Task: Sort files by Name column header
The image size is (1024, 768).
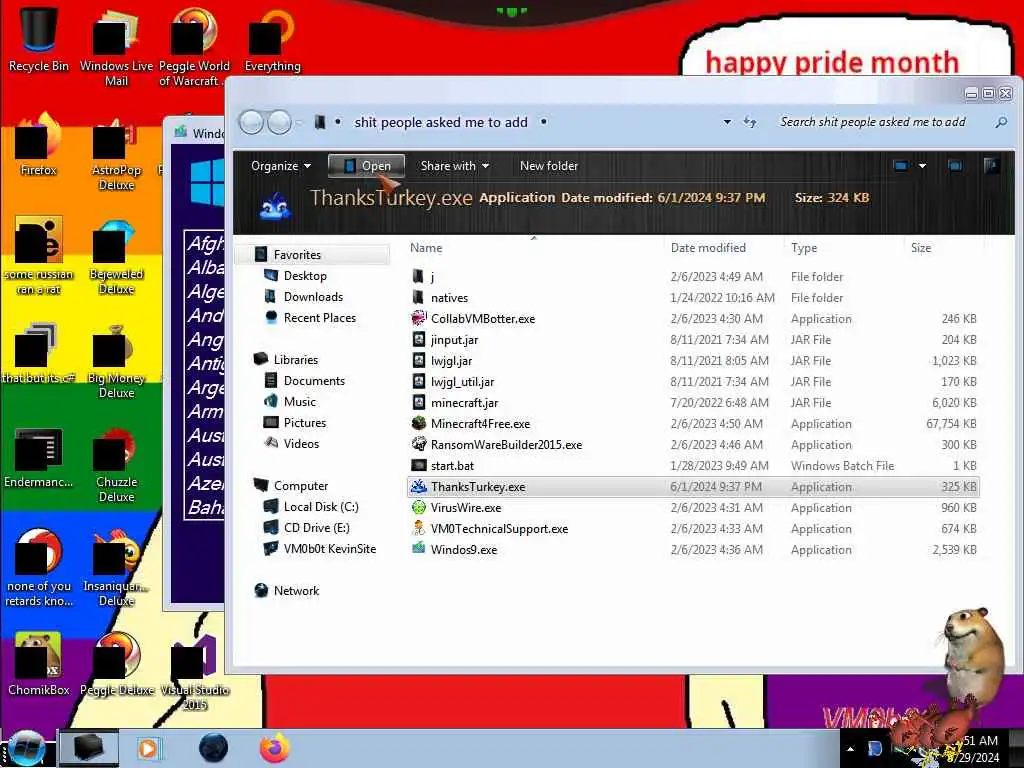Action: click(x=426, y=248)
